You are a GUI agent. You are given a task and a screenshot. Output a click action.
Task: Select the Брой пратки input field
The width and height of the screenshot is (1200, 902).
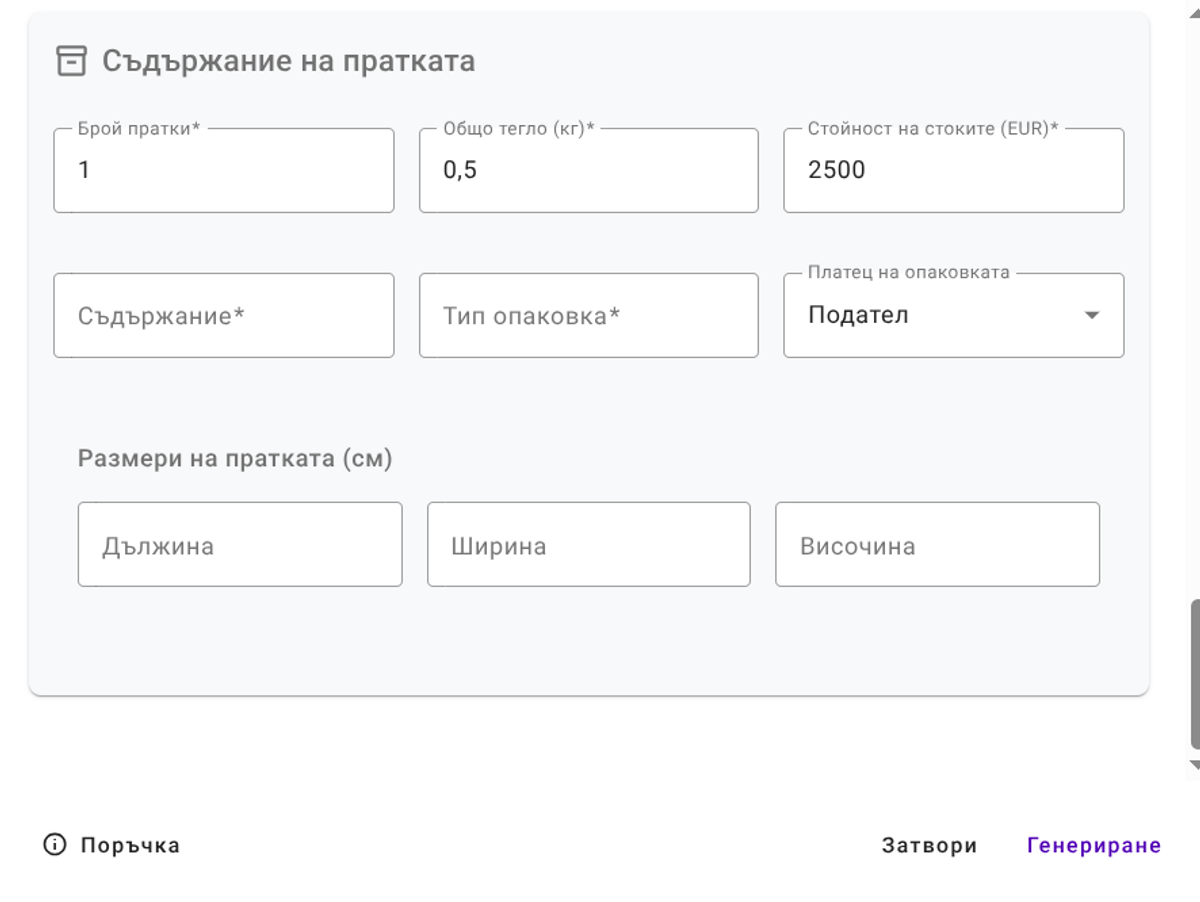(x=223, y=170)
